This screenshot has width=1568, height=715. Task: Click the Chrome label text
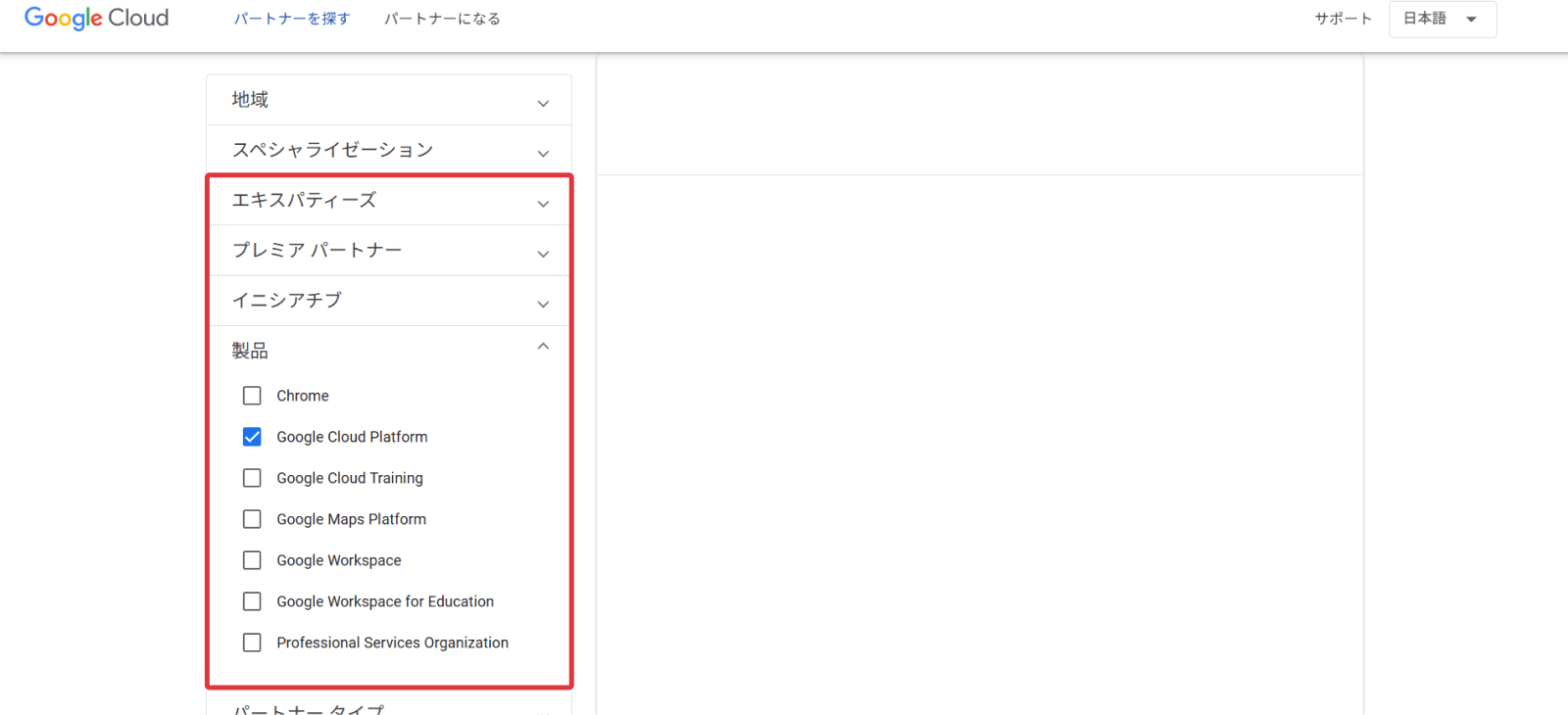pyautogui.click(x=303, y=396)
